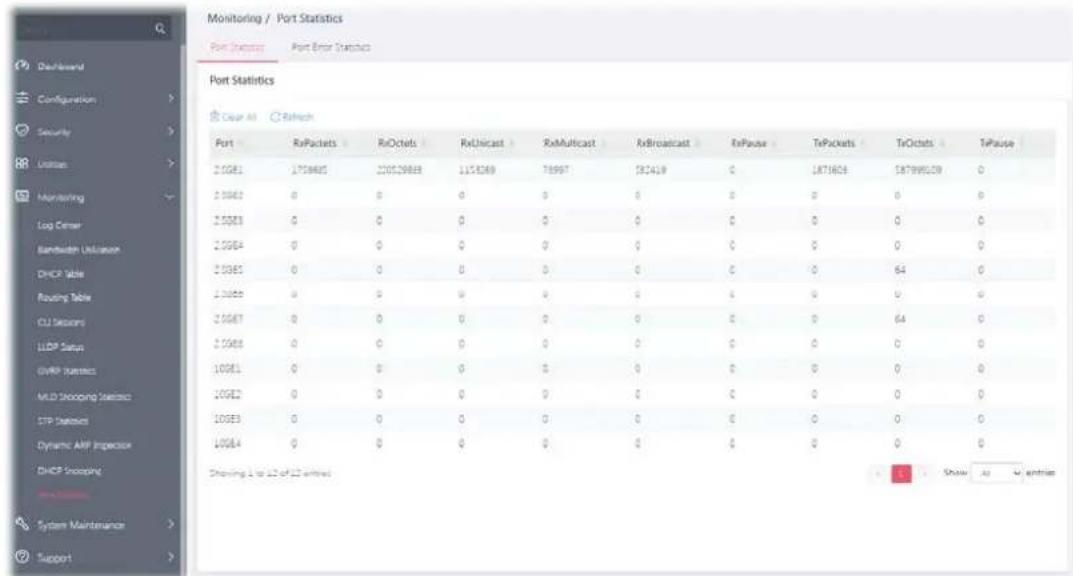The width and height of the screenshot is (1073, 576).
Task: Click the Monitoring breadcrumb link
Action: (234, 18)
